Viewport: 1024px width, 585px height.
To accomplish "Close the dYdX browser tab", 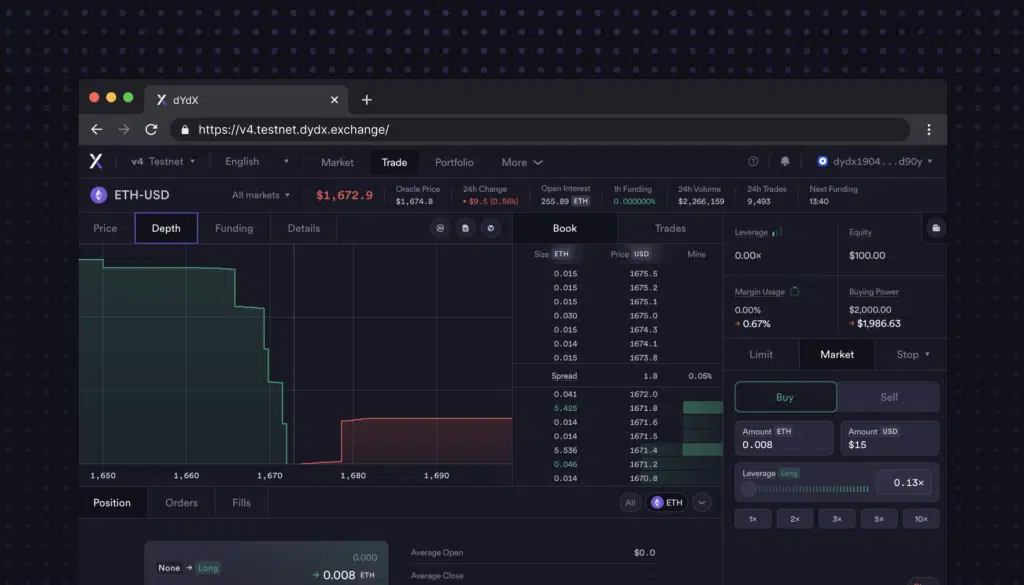I will pyautogui.click(x=334, y=100).
